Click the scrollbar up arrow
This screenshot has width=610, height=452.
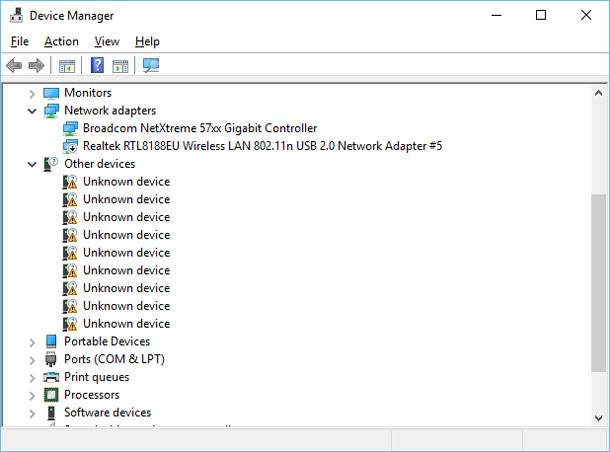pos(599,93)
